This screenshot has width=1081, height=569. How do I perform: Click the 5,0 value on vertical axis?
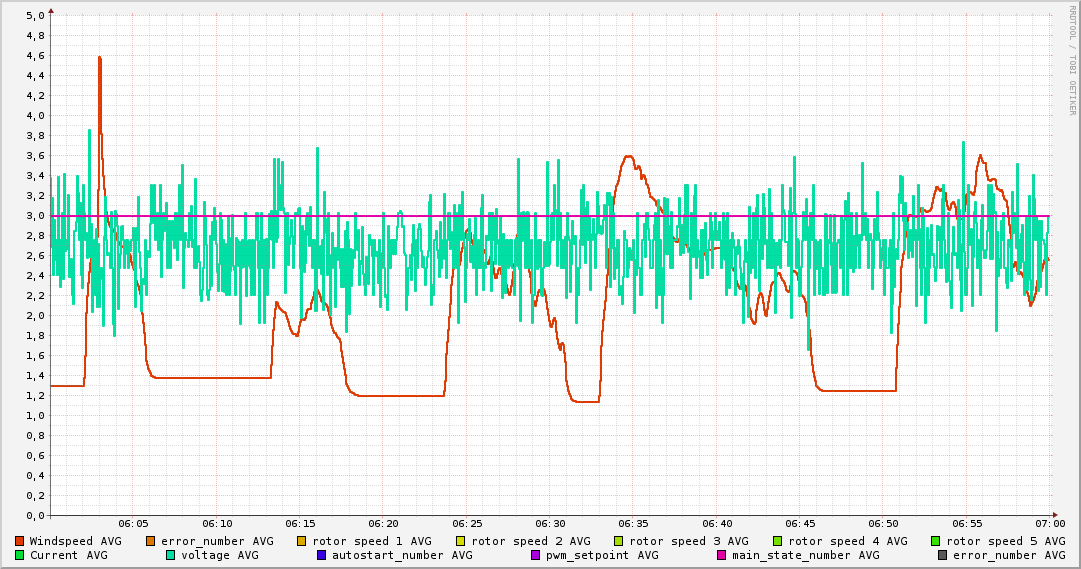point(34,16)
